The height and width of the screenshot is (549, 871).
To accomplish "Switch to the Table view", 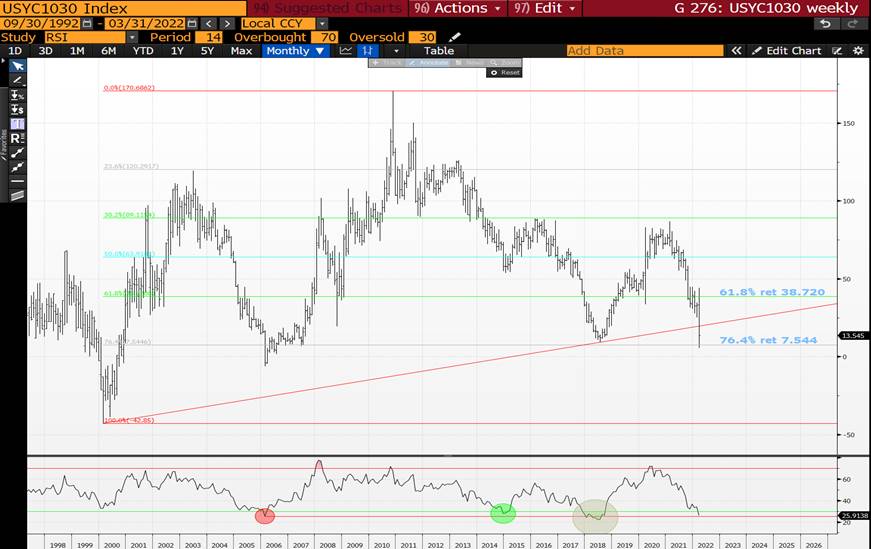I will (438, 50).
